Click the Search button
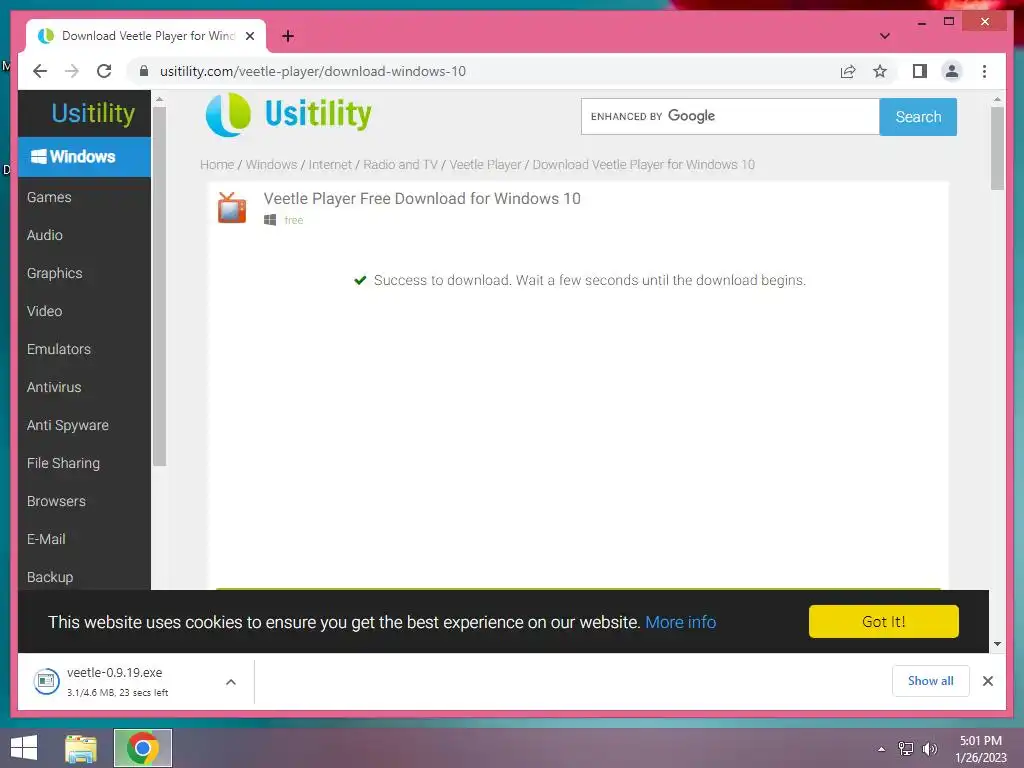Viewport: 1024px width, 768px height. (x=918, y=117)
